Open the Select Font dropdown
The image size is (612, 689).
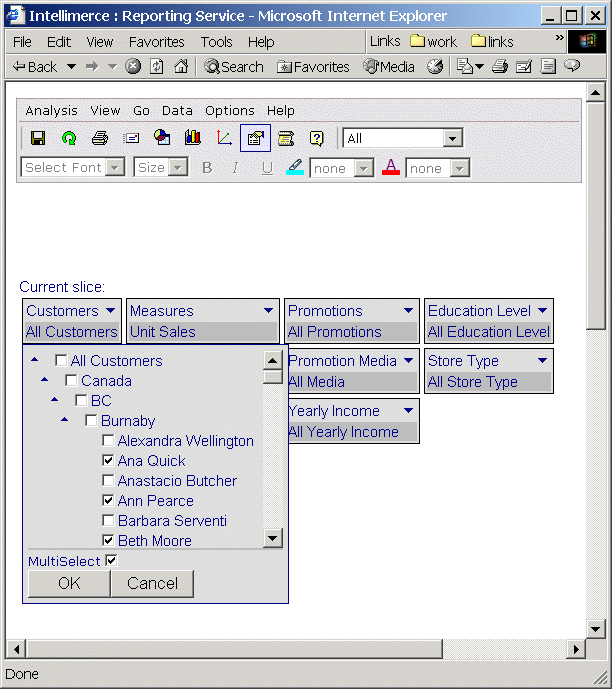[x=115, y=168]
